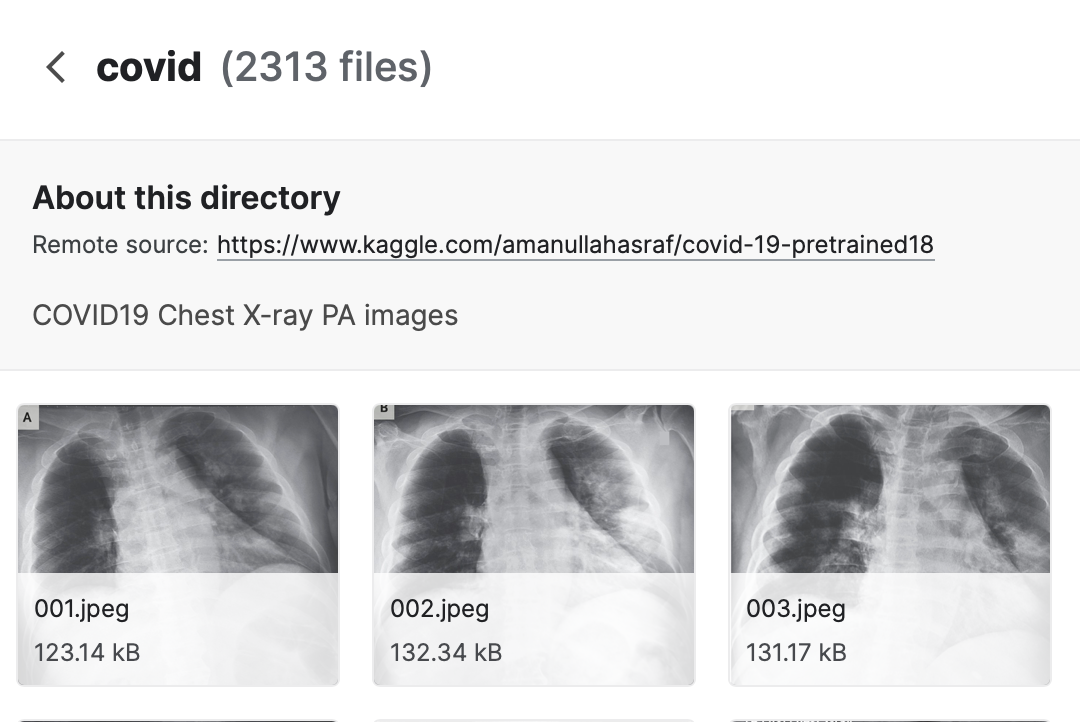Open the 003.jpeg X-ray thumbnail image

pyautogui.click(x=890, y=489)
